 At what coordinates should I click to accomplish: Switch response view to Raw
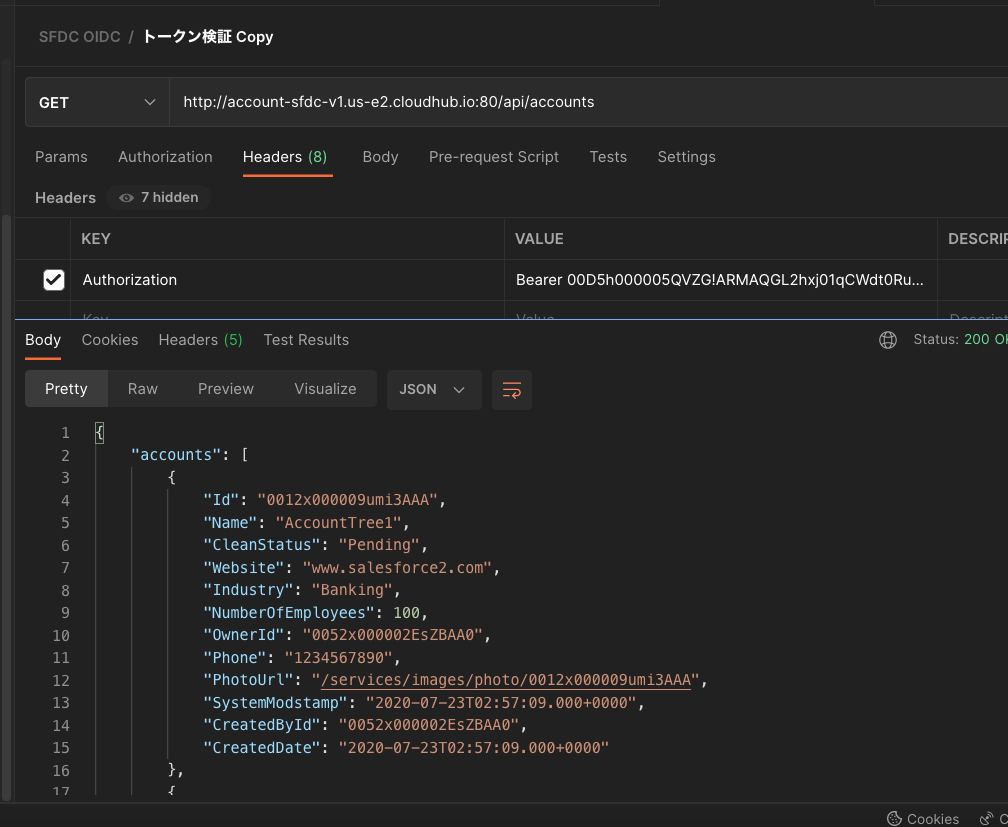[143, 389]
